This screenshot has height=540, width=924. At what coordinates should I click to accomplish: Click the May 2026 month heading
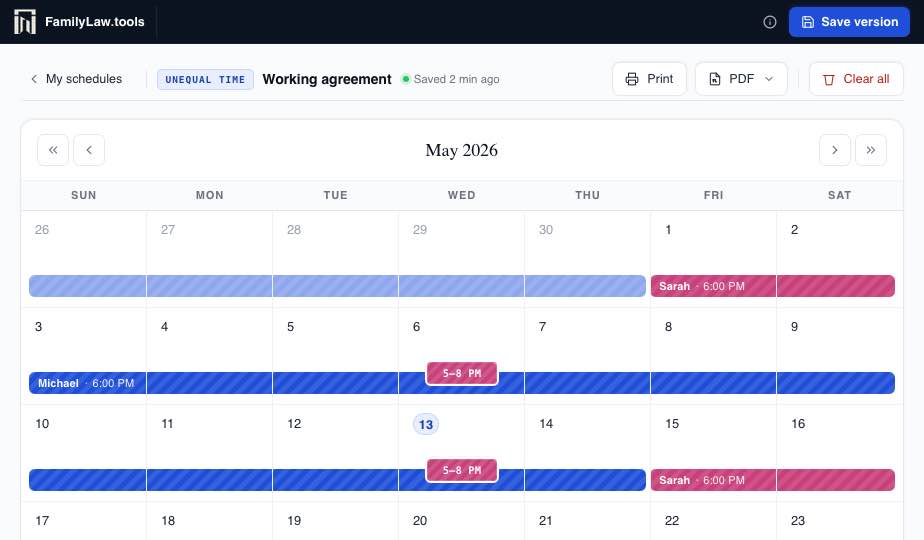(461, 150)
